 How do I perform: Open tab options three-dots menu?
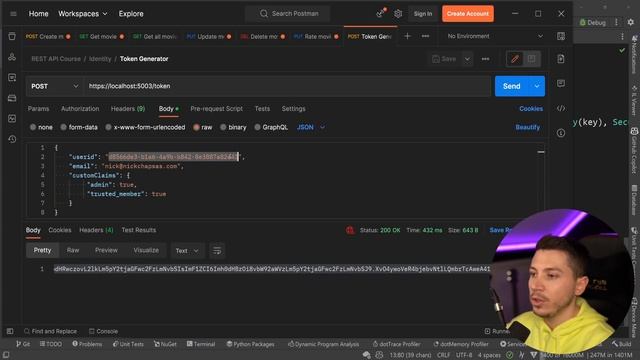click(x=425, y=36)
